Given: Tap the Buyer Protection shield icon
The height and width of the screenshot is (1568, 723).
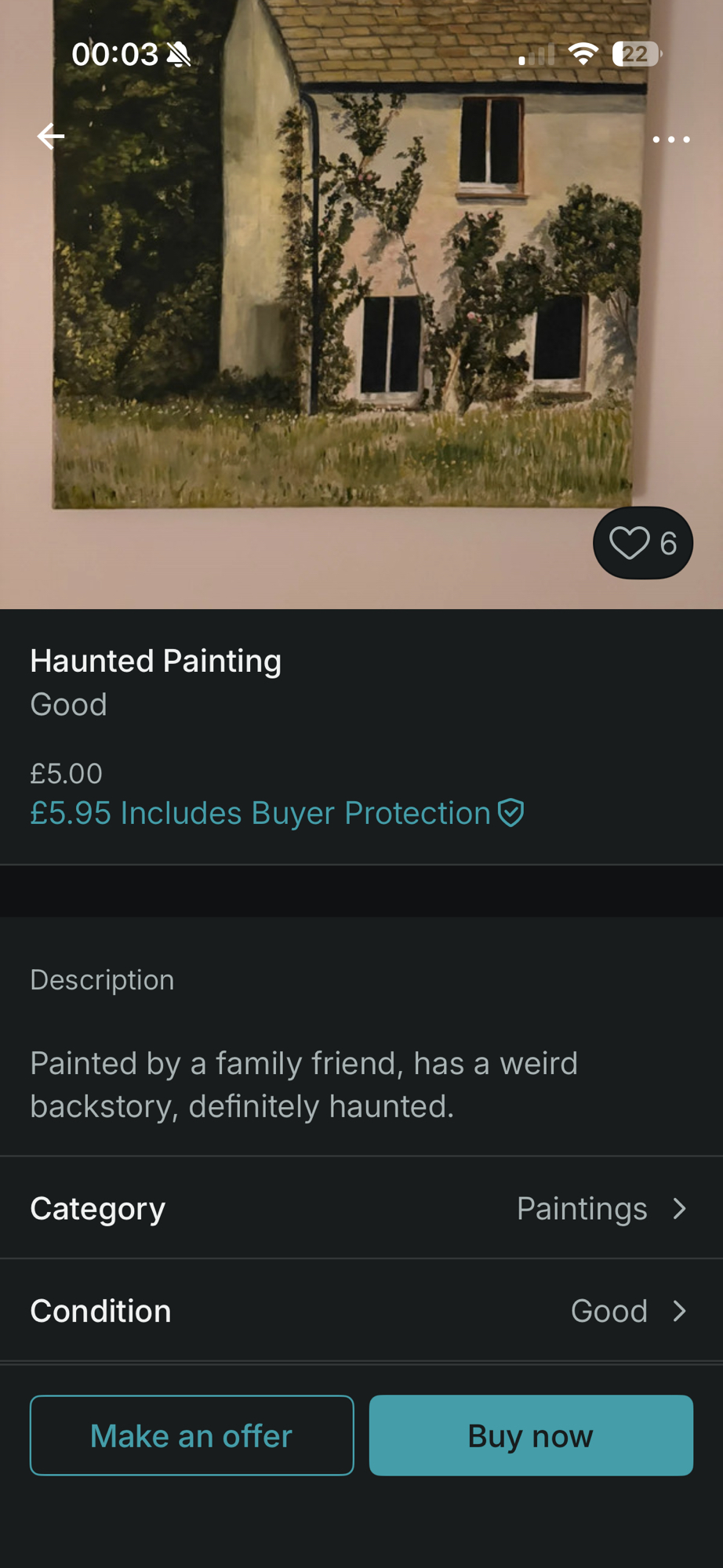Looking at the screenshot, I should 511,813.
